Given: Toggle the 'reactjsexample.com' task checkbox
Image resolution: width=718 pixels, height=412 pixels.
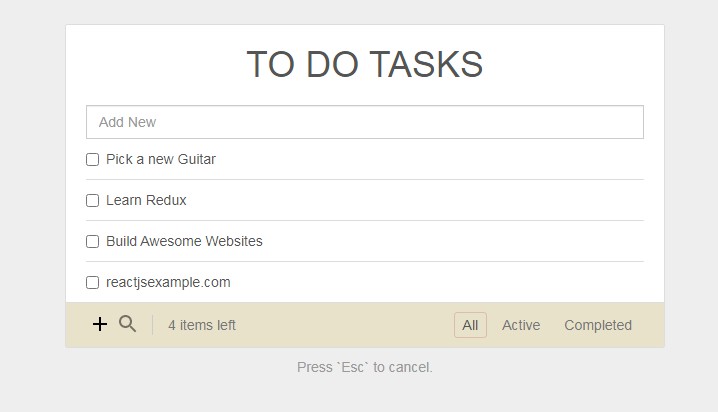Looking at the screenshot, I should click(x=93, y=283).
